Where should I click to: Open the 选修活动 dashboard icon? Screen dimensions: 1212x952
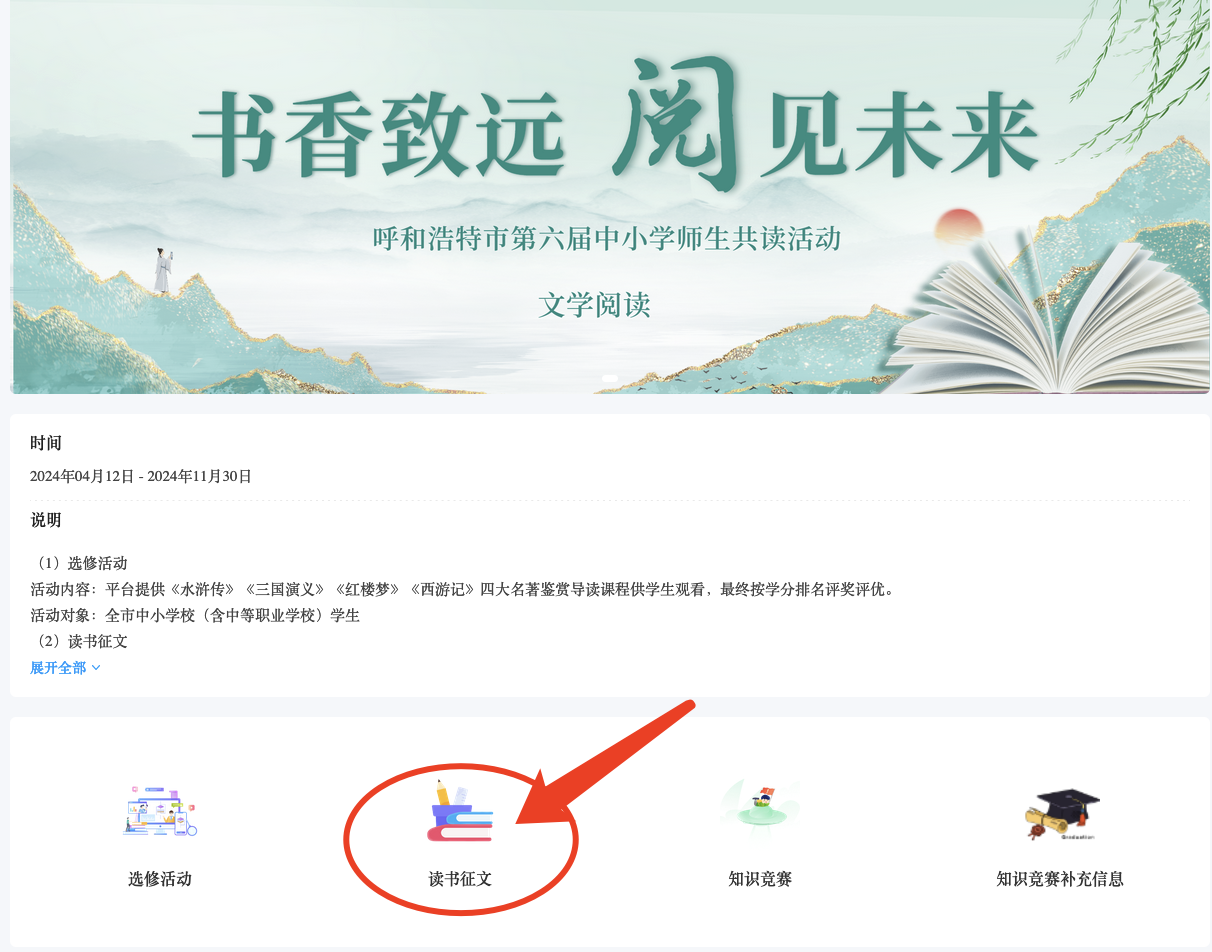160,811
